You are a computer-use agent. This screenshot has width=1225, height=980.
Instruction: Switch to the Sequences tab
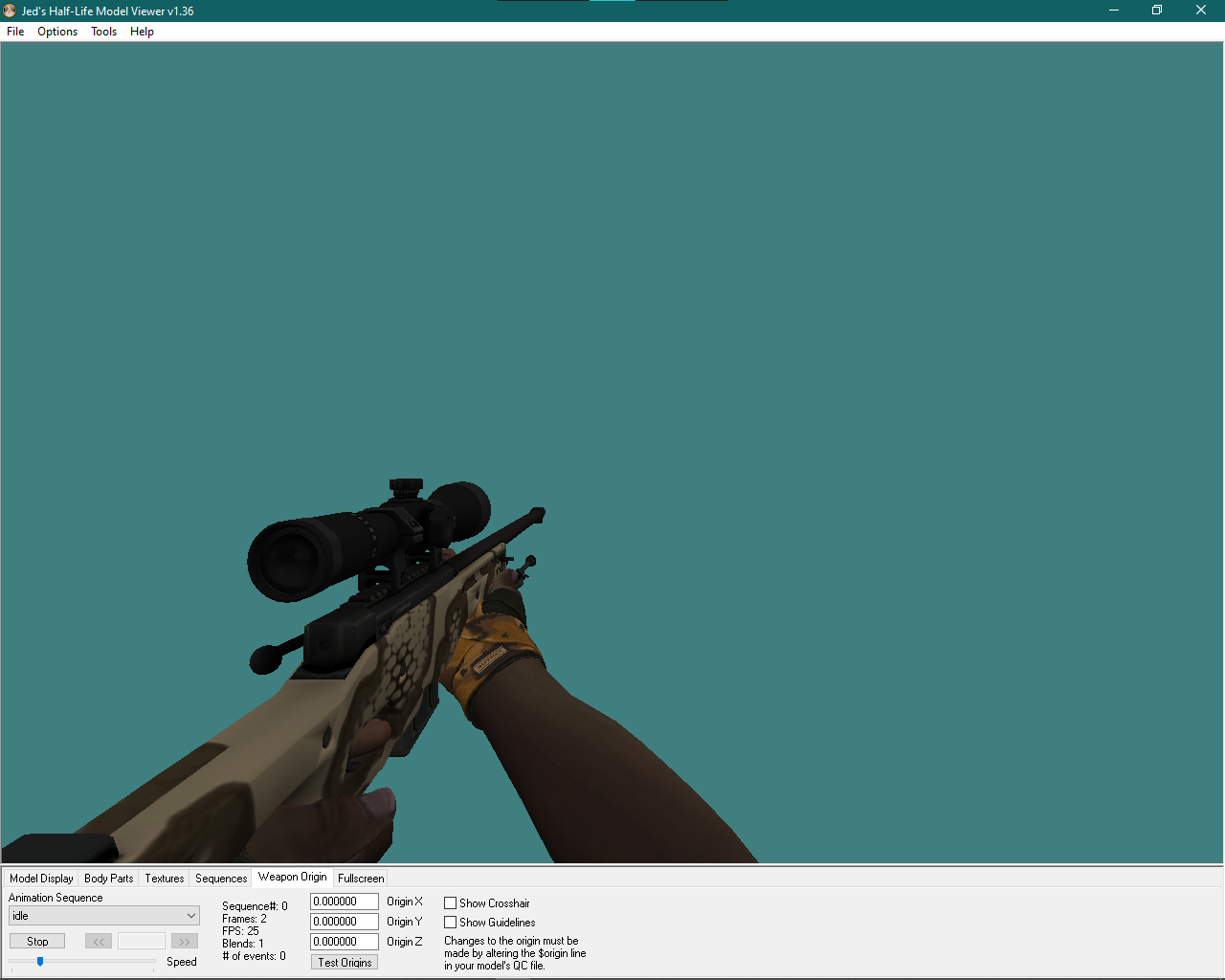pos(221,879)
